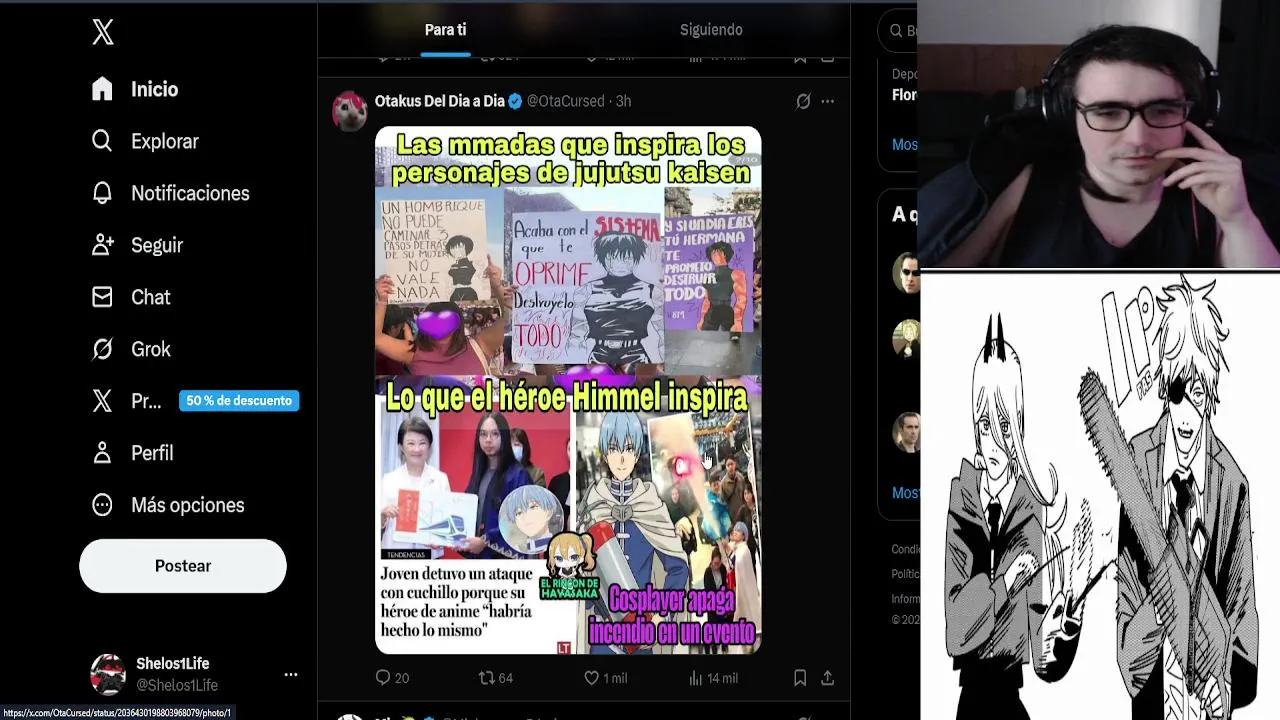Click the Notificaciones bell icon
This screenshot has width=1280, height=720.
(x=102, y=193)
